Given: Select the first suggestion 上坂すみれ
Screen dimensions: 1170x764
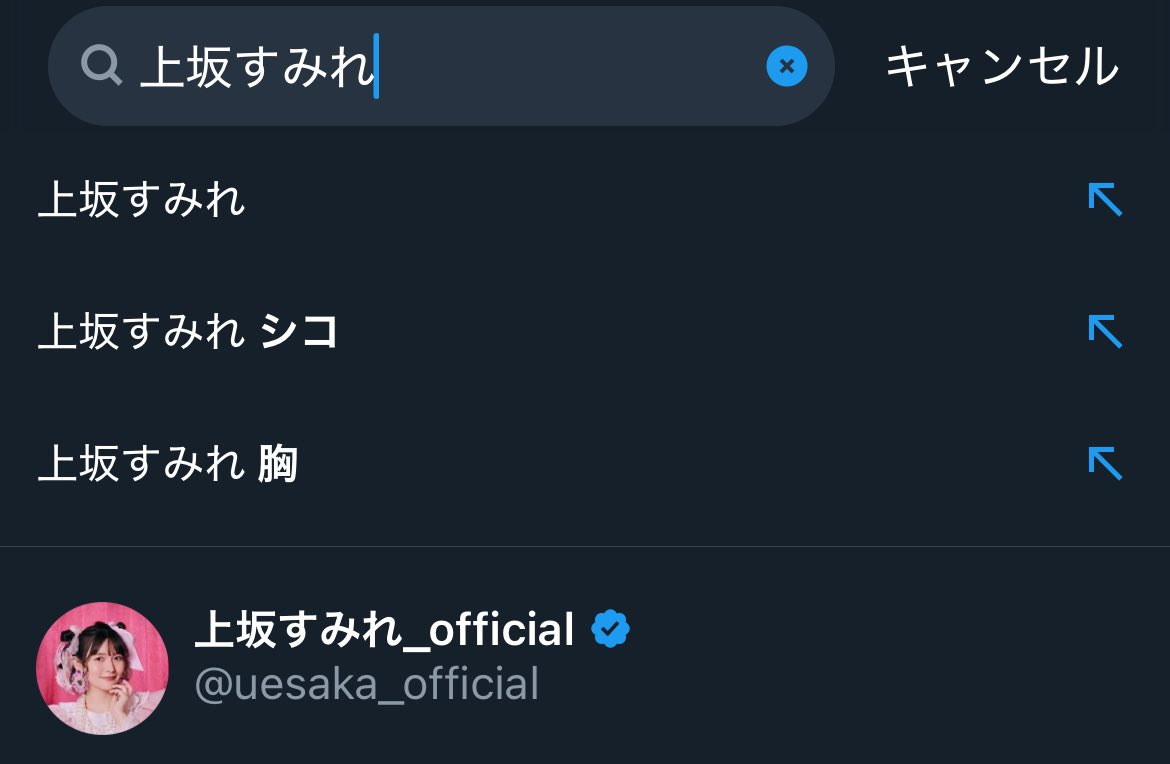Looking at the screenshot, I should (x=142, y=200).
